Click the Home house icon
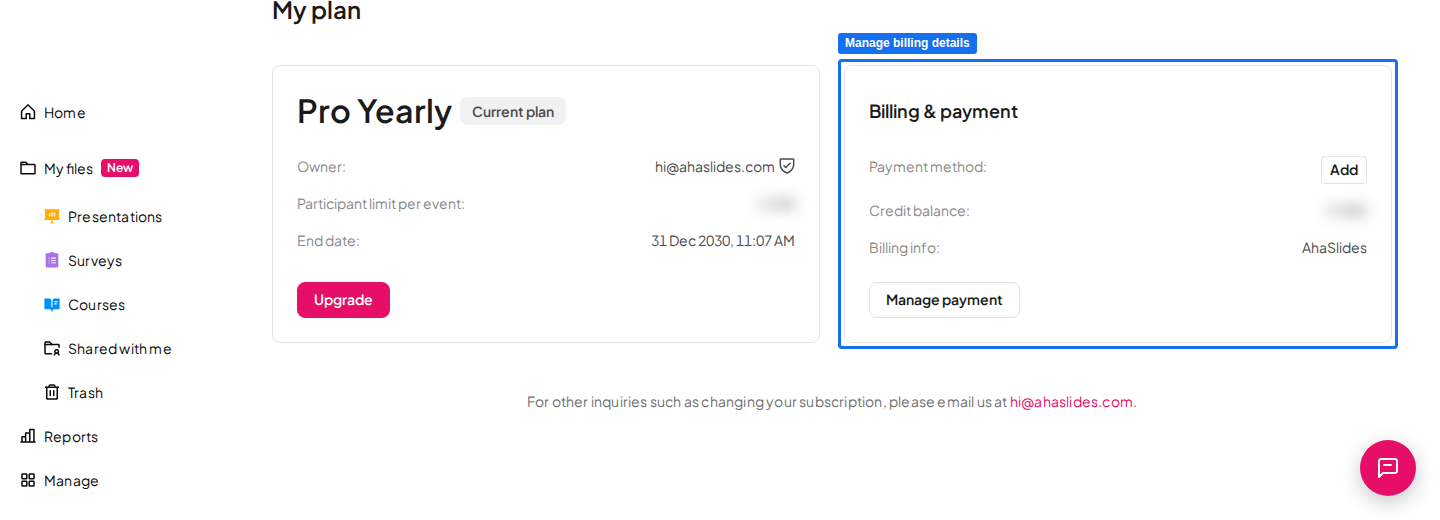This screenshot has width=1440, height=520. (28, 112)
